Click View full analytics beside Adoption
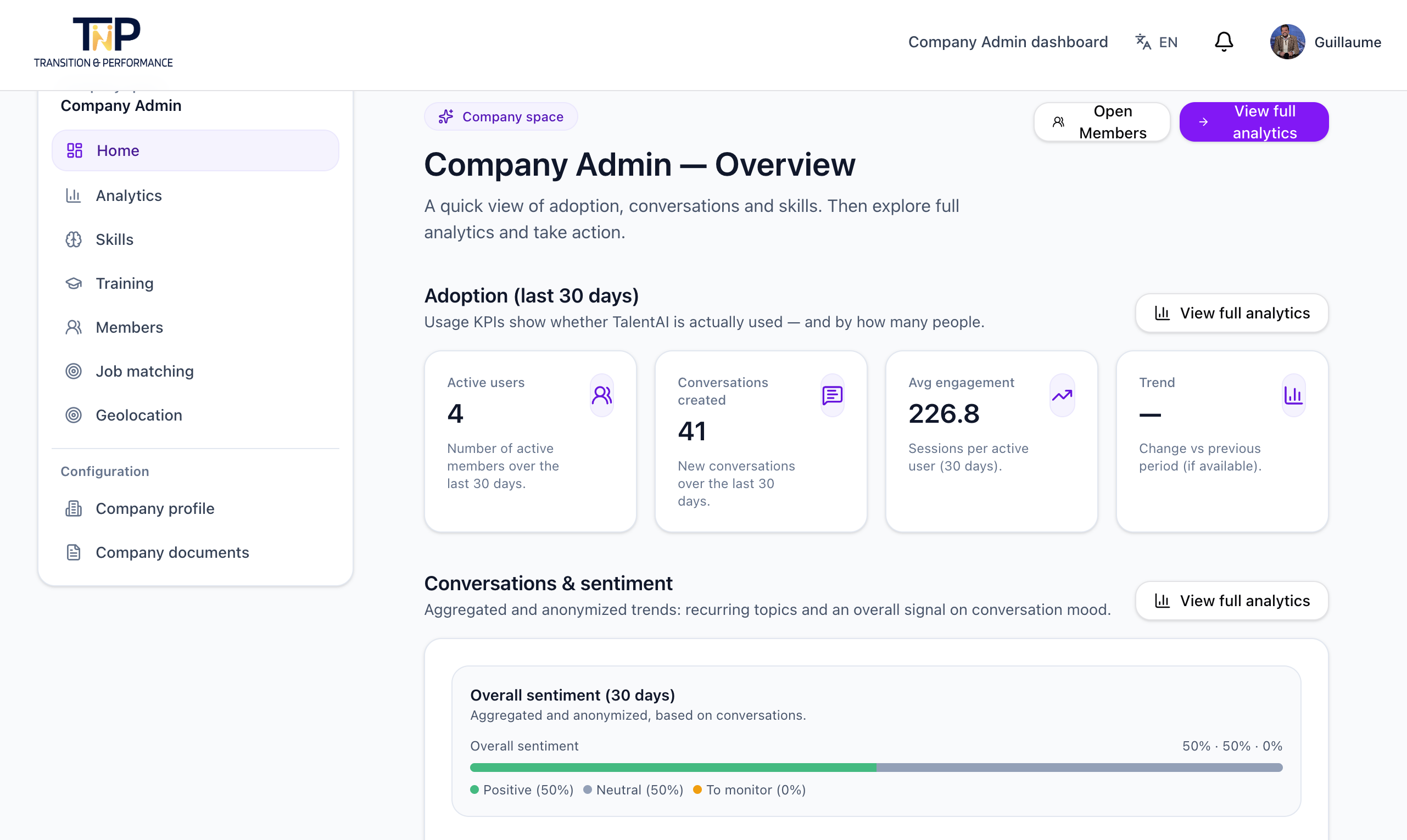Image resolution: width=1407 pixels, height=840 pixels. [x=1231, y=313]
